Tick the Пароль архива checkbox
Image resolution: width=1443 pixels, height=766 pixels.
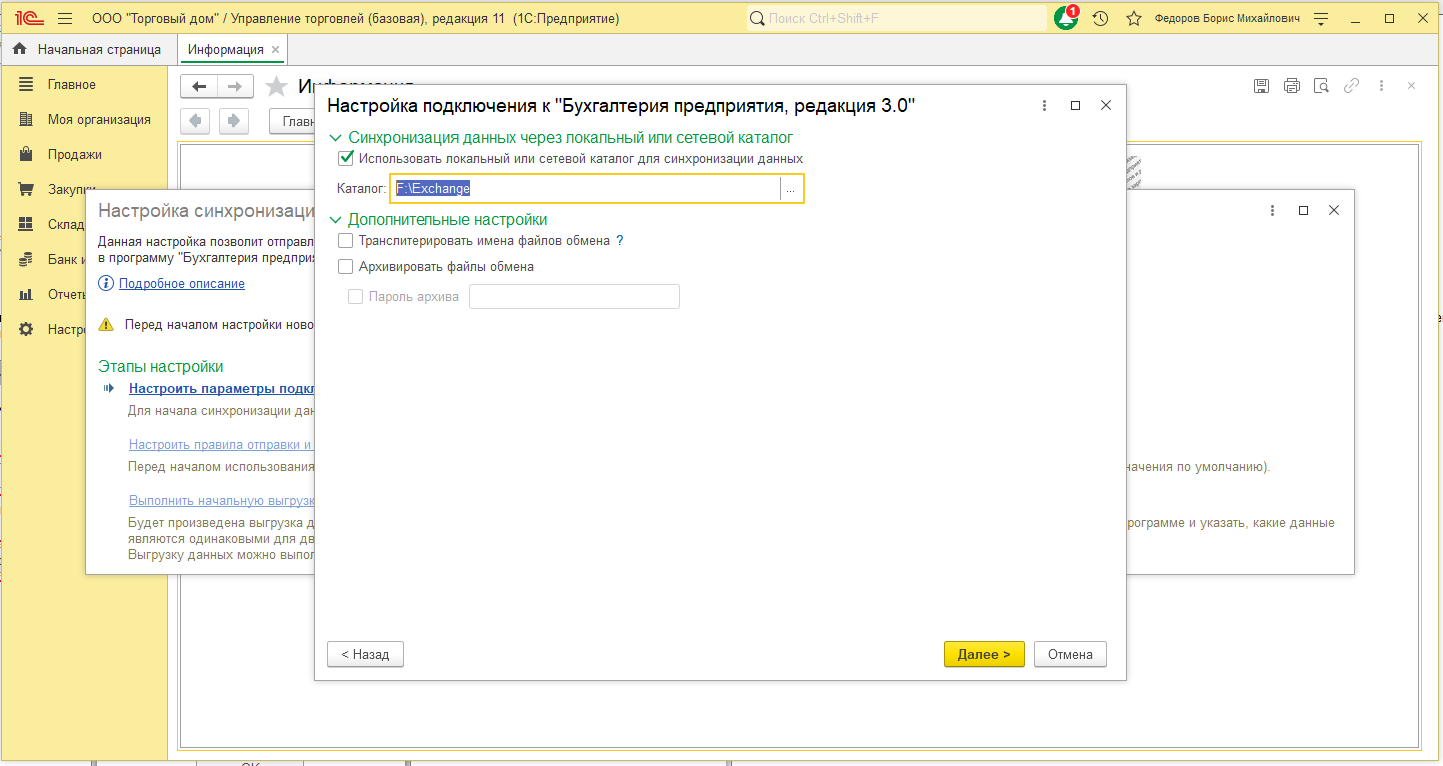[x=355, y=296]
